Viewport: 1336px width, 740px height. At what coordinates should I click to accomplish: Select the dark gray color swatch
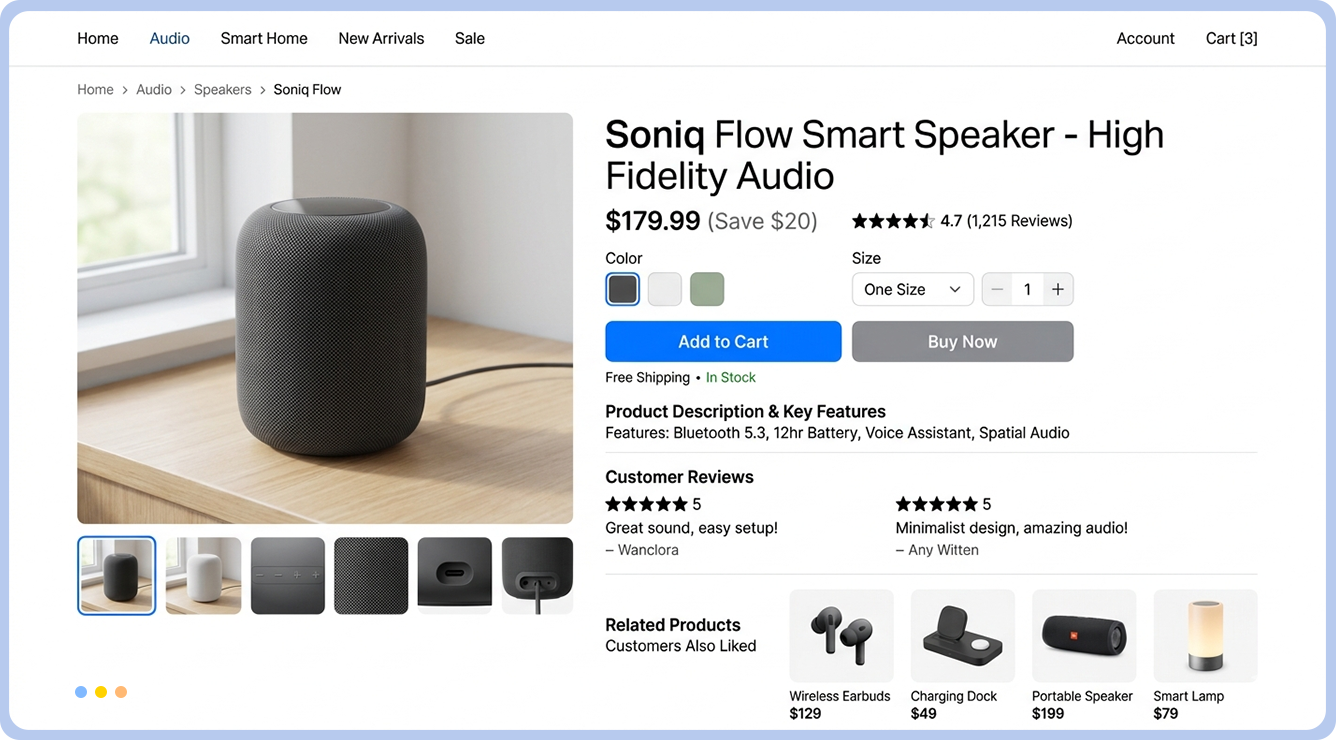(x=622, y=289)
